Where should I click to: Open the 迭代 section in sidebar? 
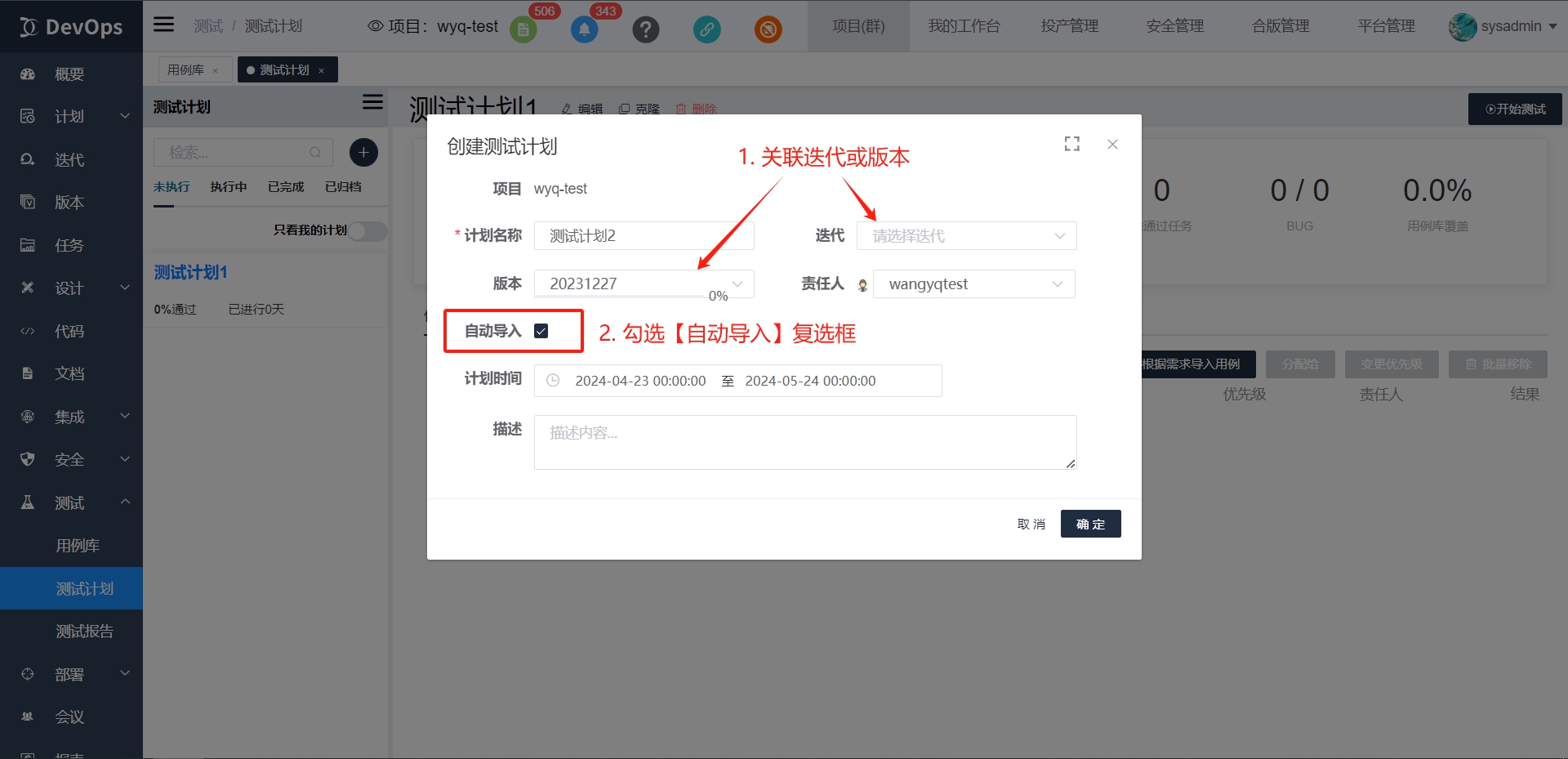point(69,159)
